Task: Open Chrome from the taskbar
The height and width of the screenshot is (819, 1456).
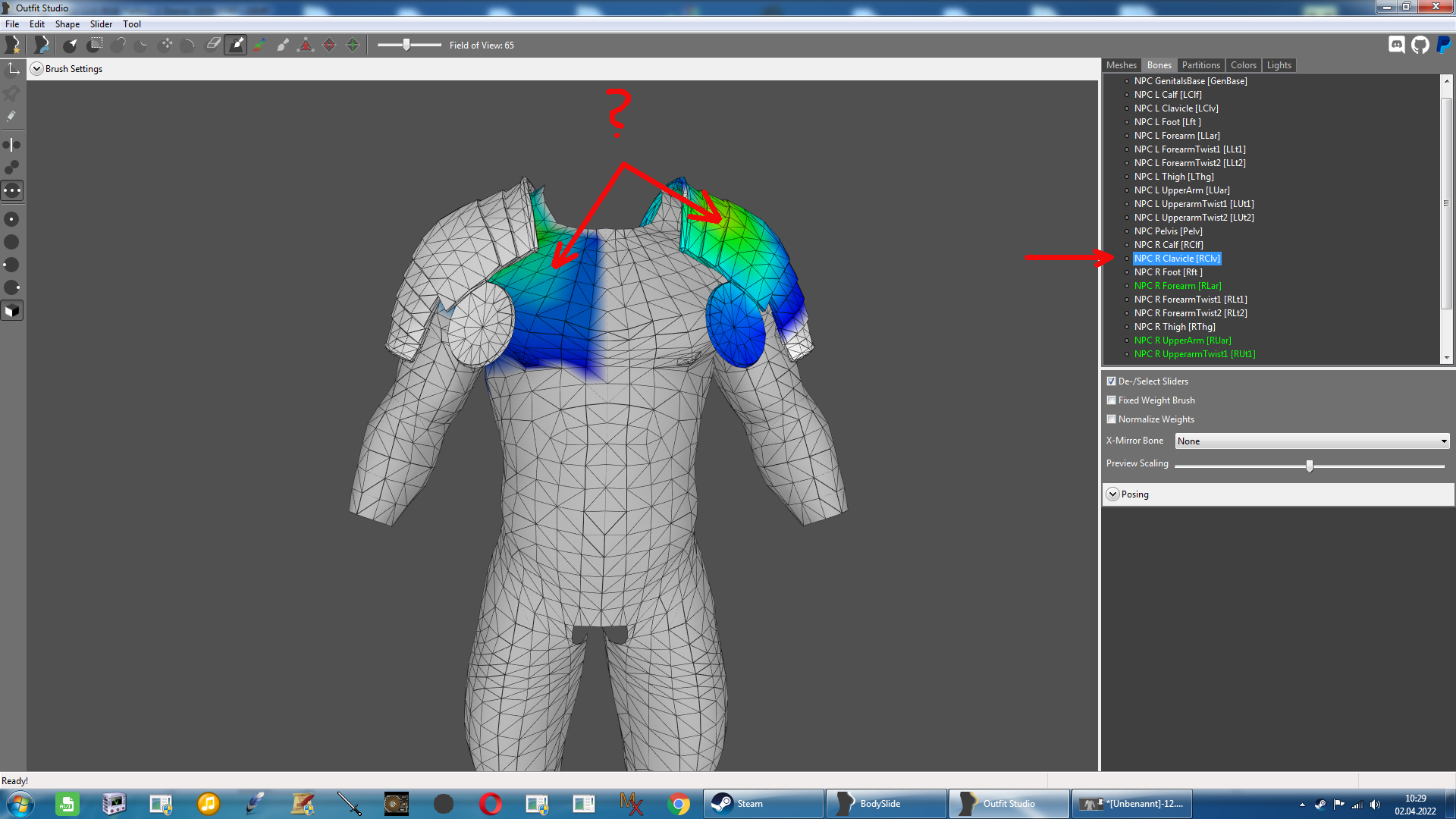Action: (x=679, y=804)
